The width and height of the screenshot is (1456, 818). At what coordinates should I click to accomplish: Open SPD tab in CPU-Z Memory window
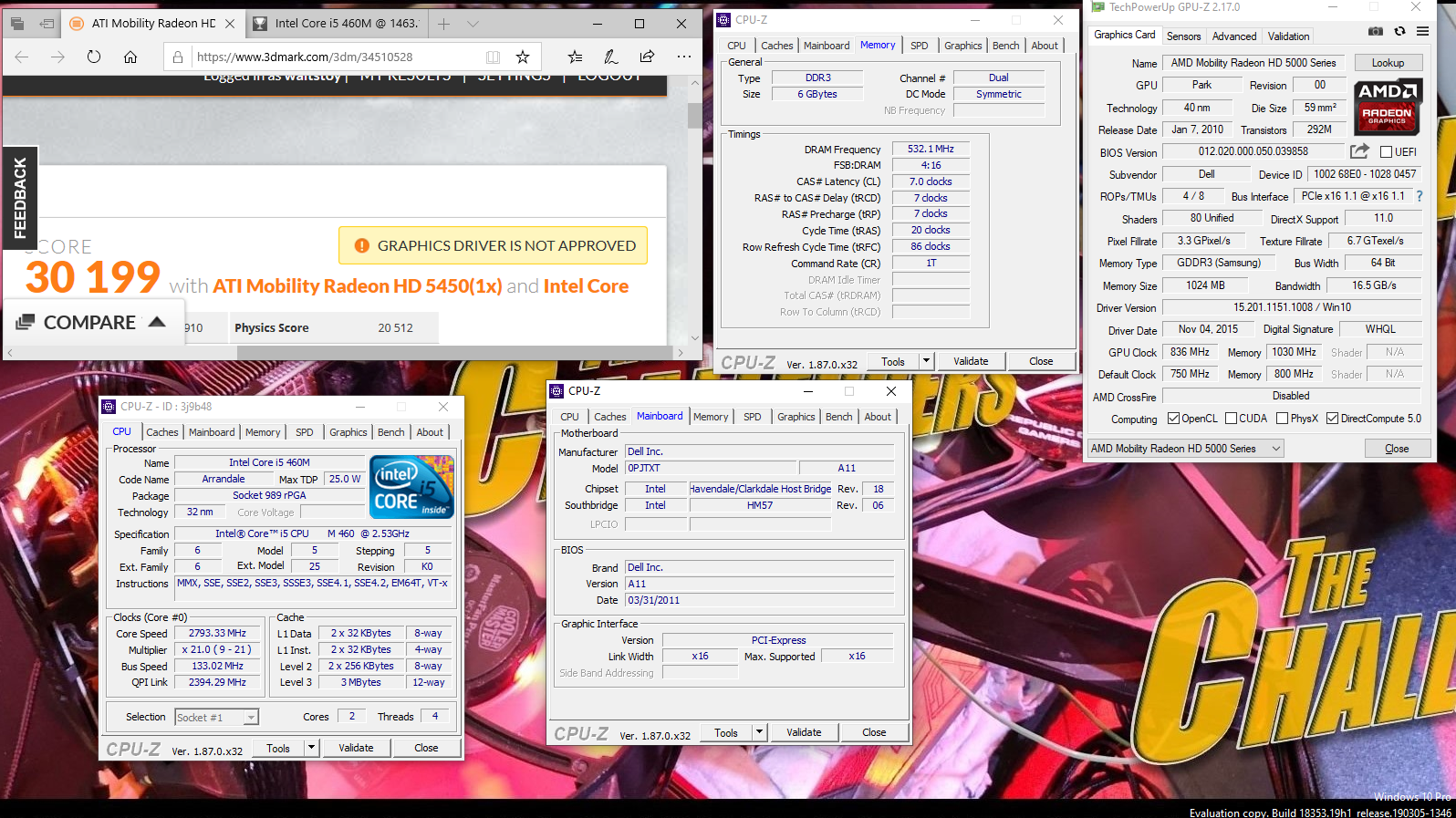[x=919, y=46]
